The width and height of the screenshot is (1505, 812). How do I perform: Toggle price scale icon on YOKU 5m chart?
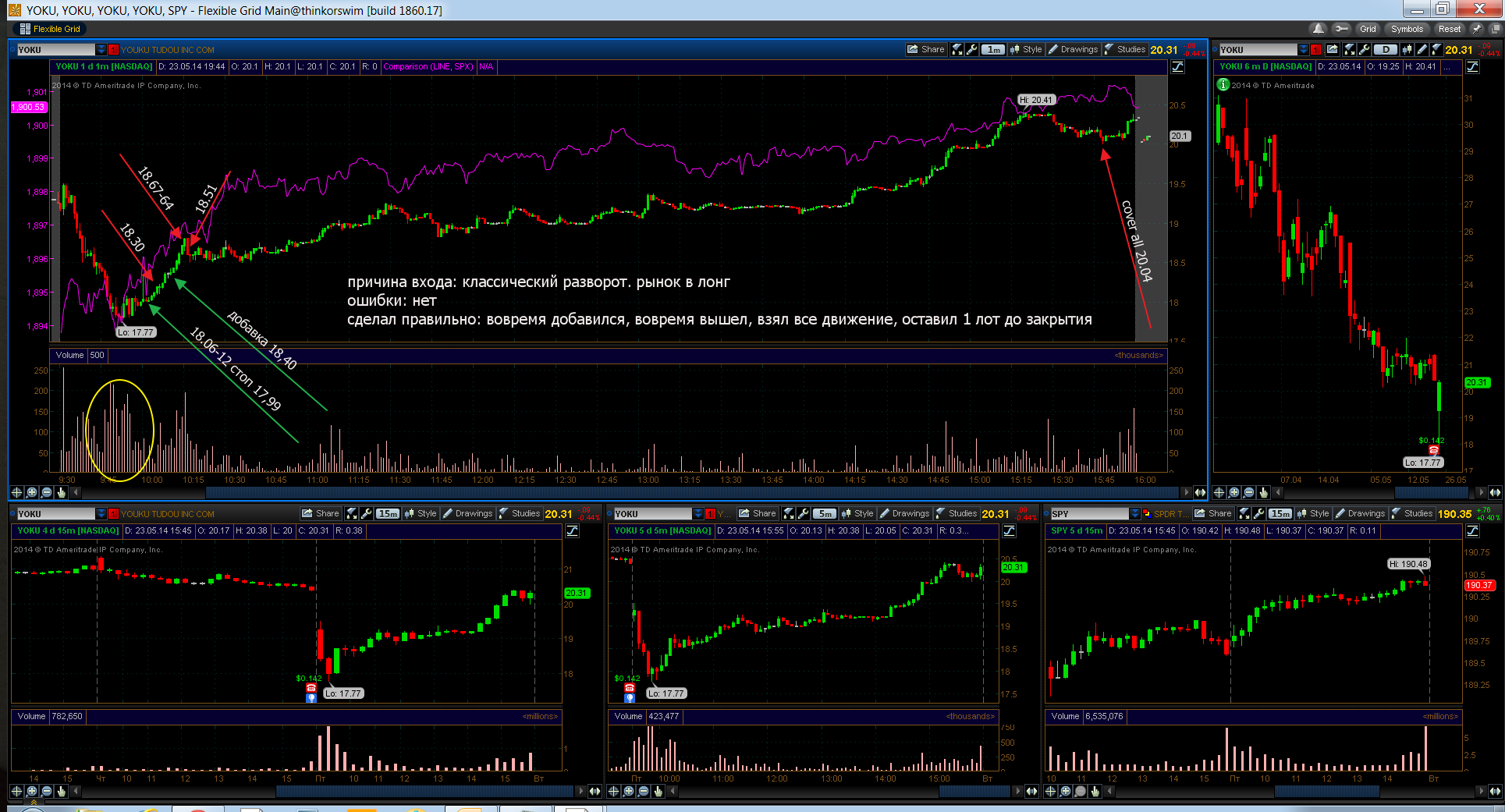(x=1009, y=531)
